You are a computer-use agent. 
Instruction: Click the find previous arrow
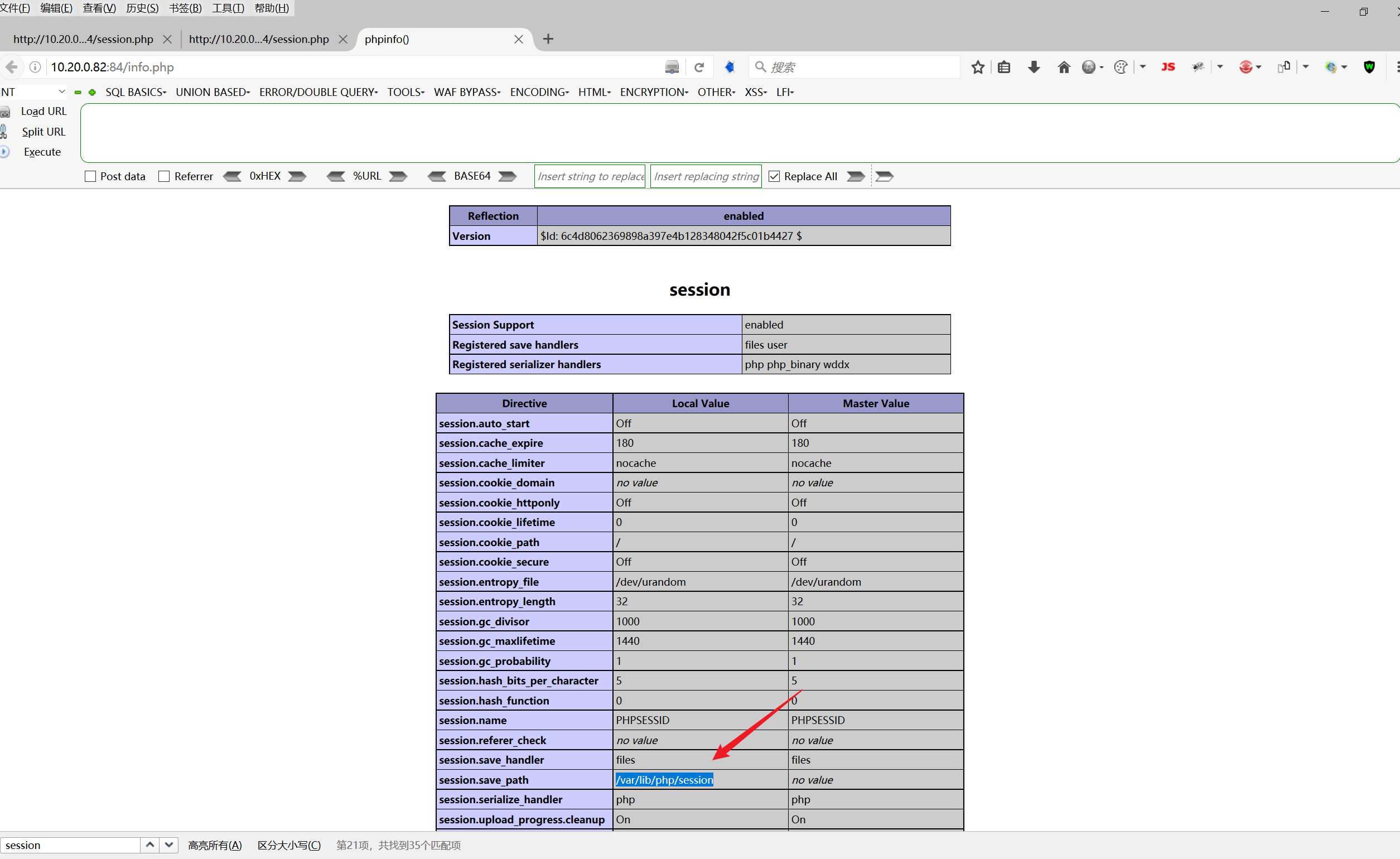[150, 845]
